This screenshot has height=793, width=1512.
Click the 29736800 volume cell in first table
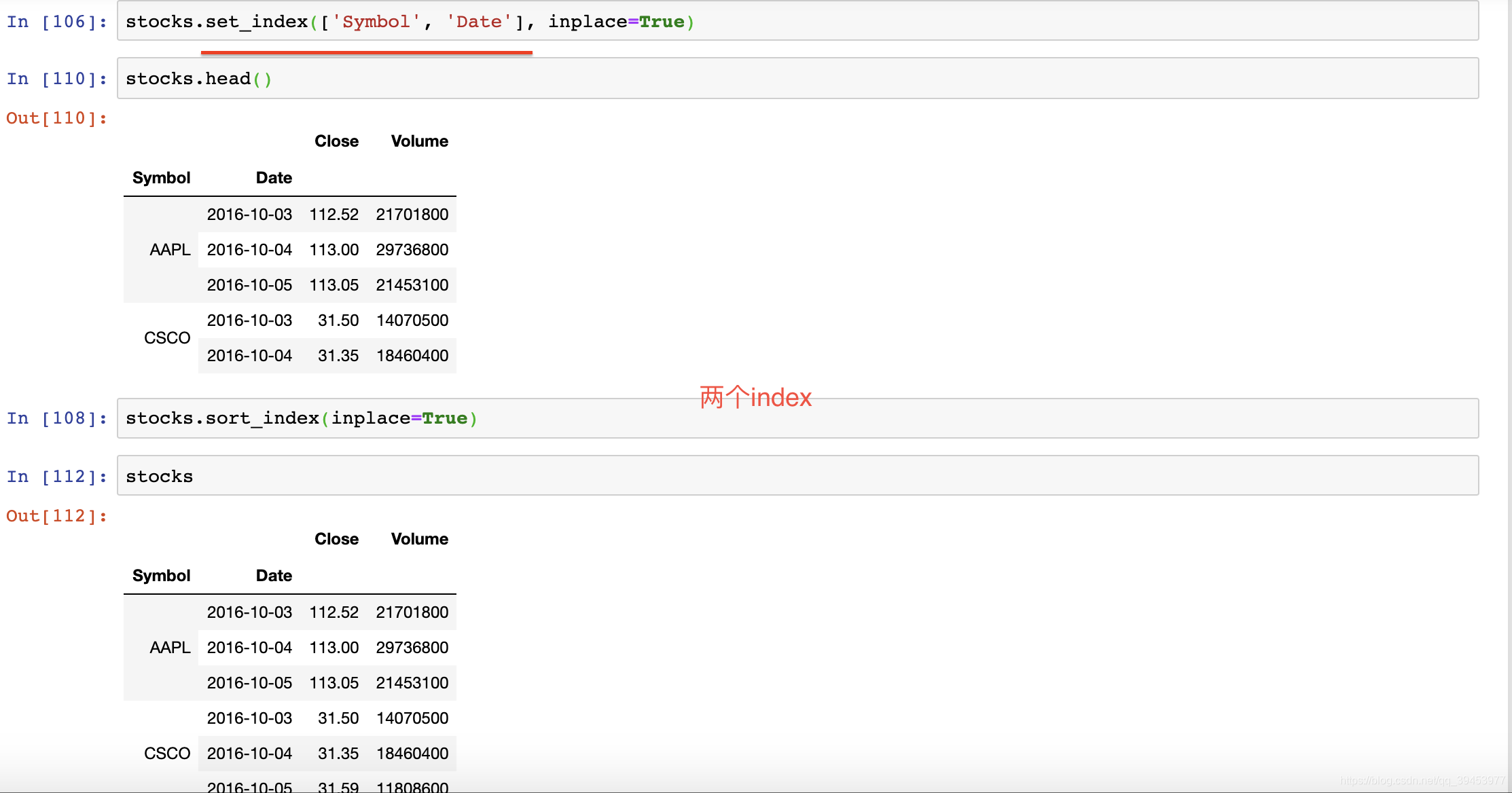[x=412, y=250]
